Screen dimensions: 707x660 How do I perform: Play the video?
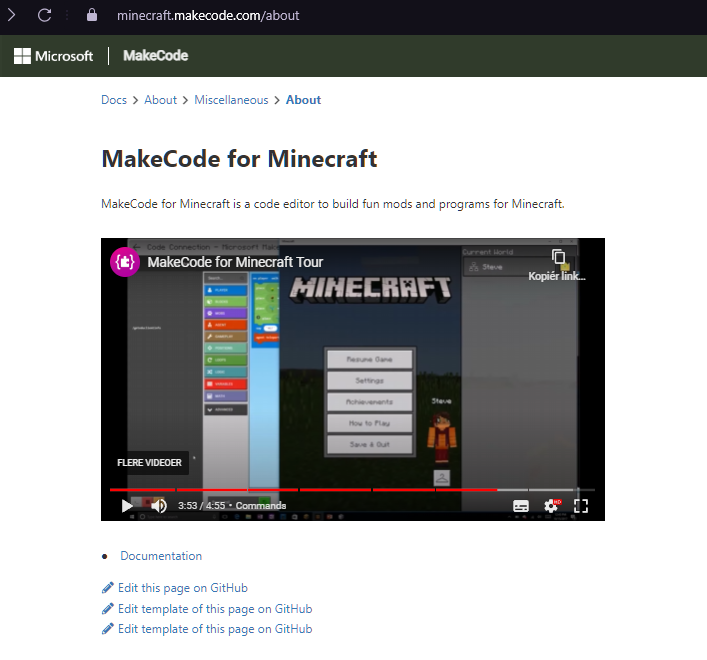point(127,506)
